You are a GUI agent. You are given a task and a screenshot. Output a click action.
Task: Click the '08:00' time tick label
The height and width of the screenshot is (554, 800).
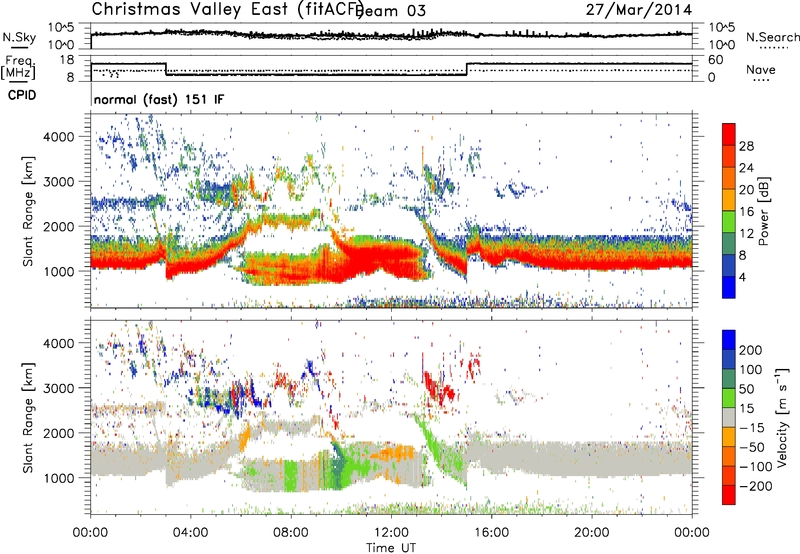pyautogui.click(x=291, y=533)
